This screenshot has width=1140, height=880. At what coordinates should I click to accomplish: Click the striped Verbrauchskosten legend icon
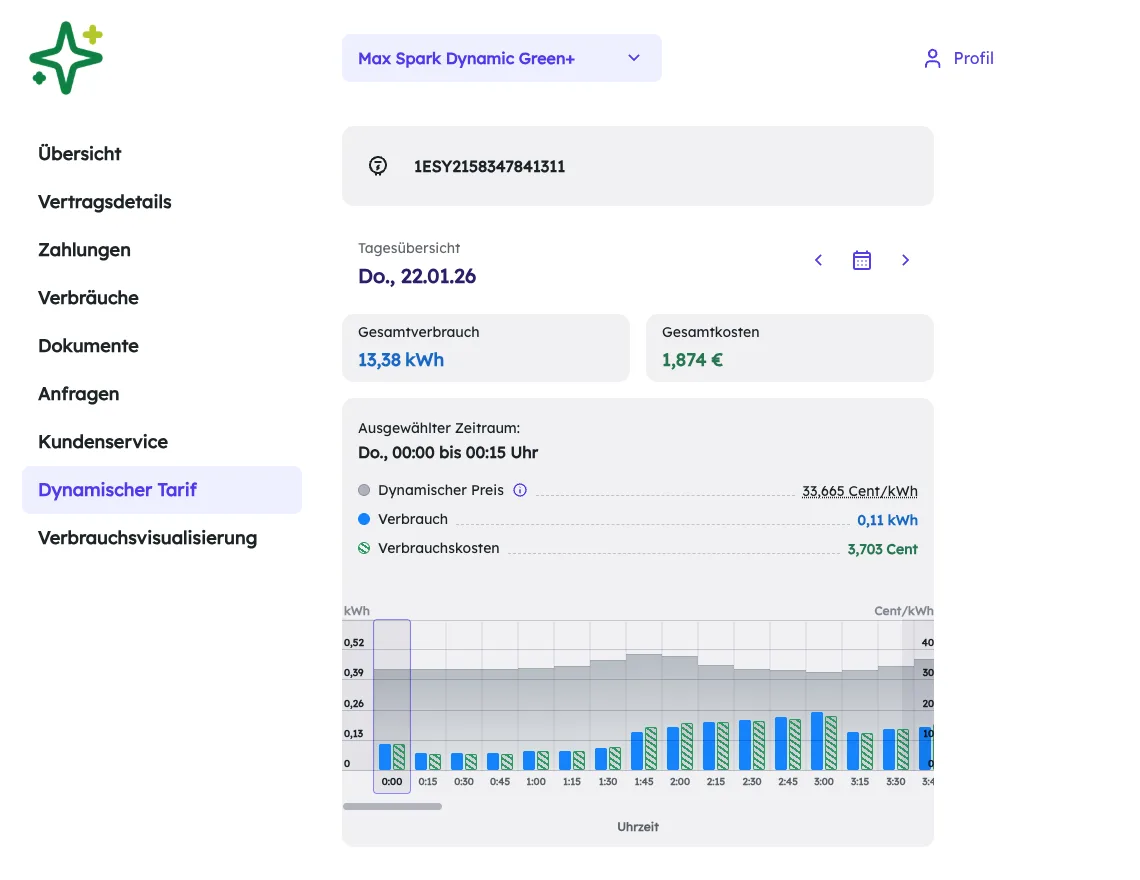pyautogui.click(x=364, y=548)
